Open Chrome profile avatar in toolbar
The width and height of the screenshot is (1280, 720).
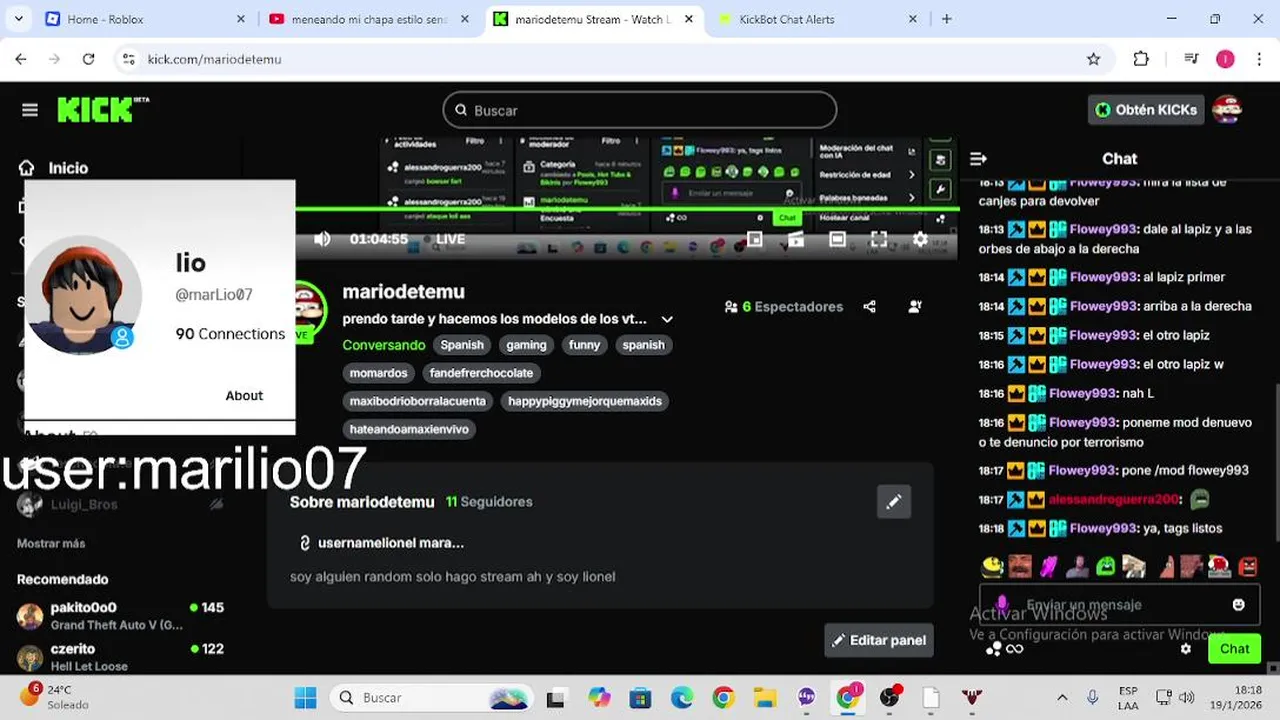tap(1225, 59)
